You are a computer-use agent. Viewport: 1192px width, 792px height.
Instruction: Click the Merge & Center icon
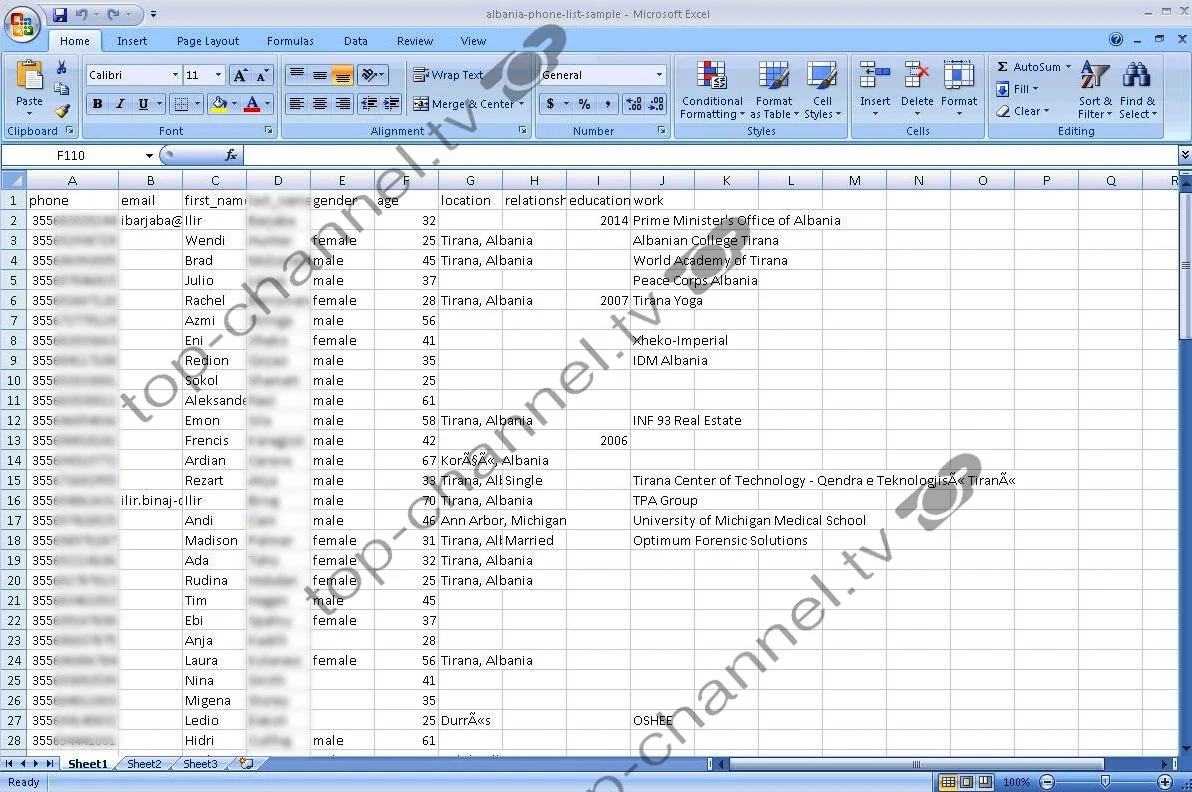[x=421, y=104]
